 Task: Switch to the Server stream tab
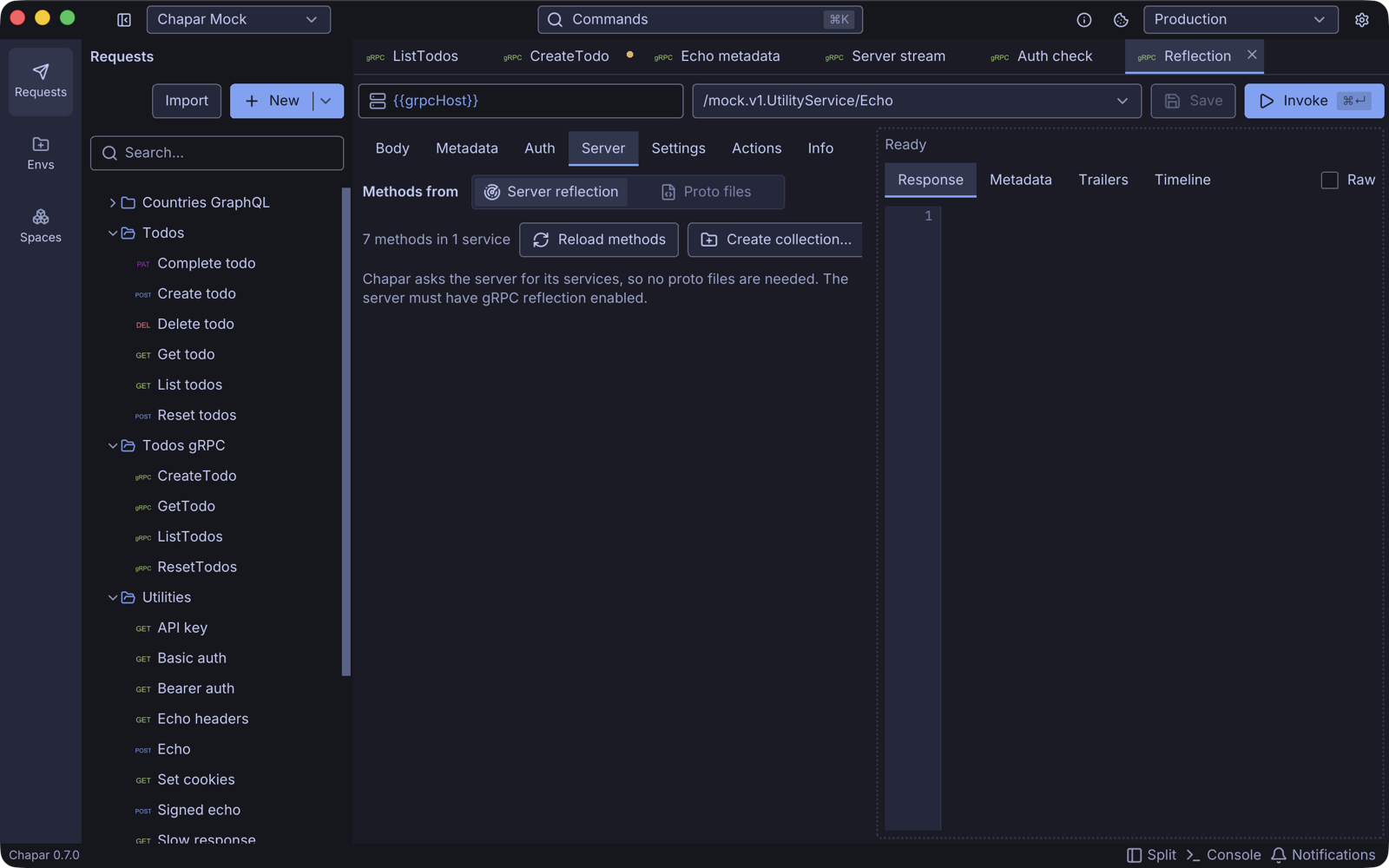click(x=886, y=56)
